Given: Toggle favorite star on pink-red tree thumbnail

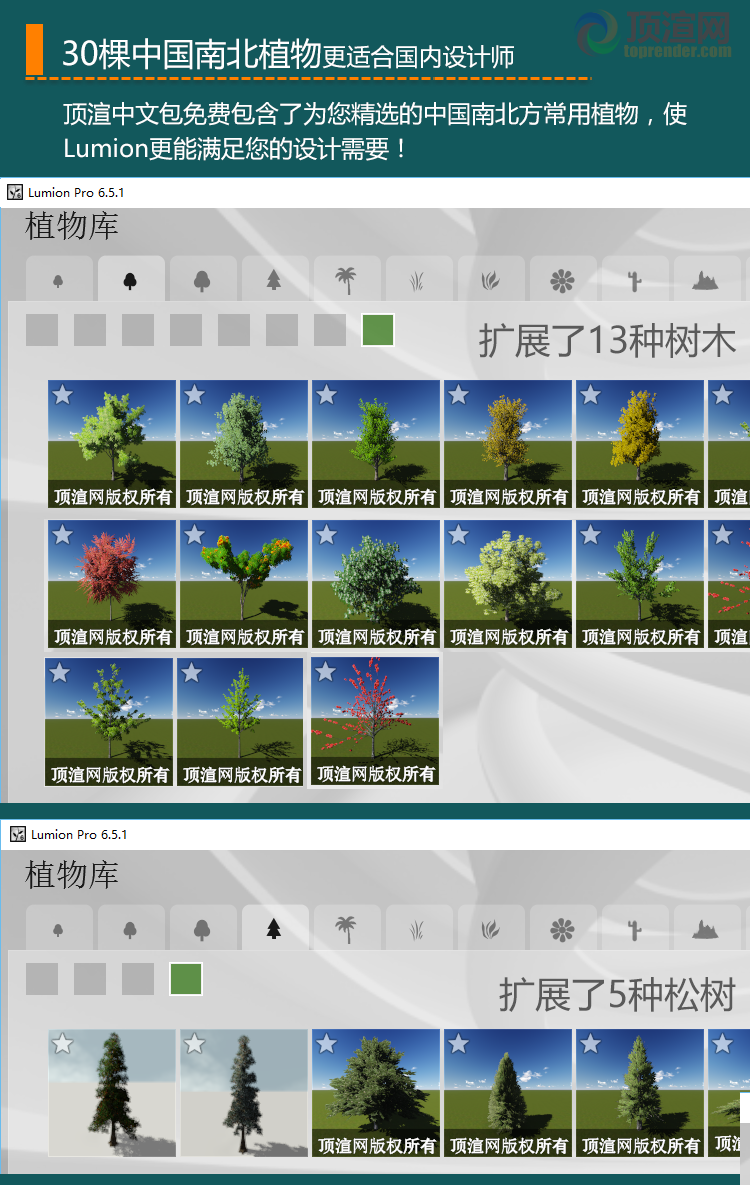Looking at the screenshot, I should [63, 535].
